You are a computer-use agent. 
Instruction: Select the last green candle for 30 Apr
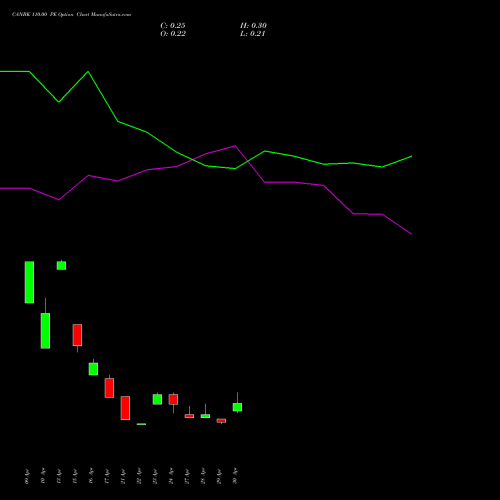coord(237,407)
